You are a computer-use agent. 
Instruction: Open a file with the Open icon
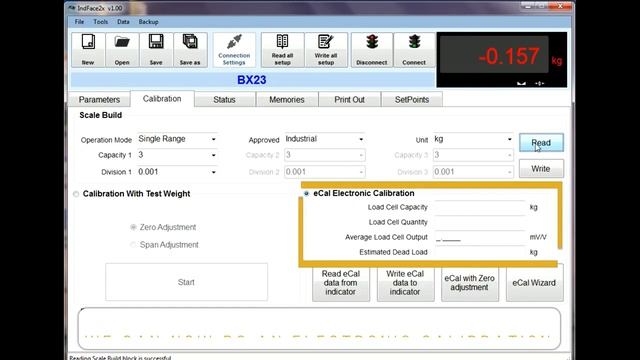(x=122, y=50)
